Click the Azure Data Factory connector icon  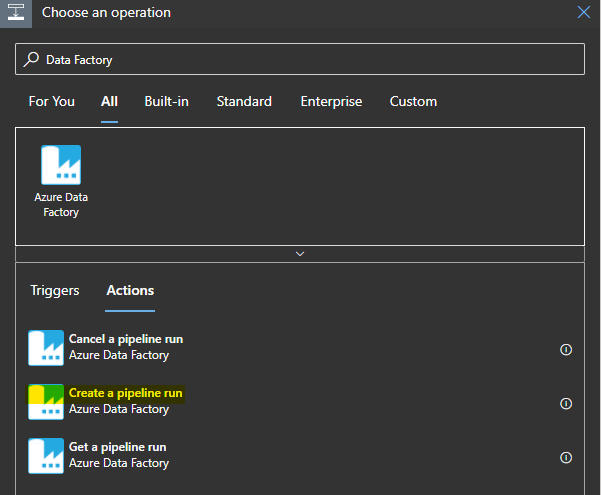pos(61,164)
